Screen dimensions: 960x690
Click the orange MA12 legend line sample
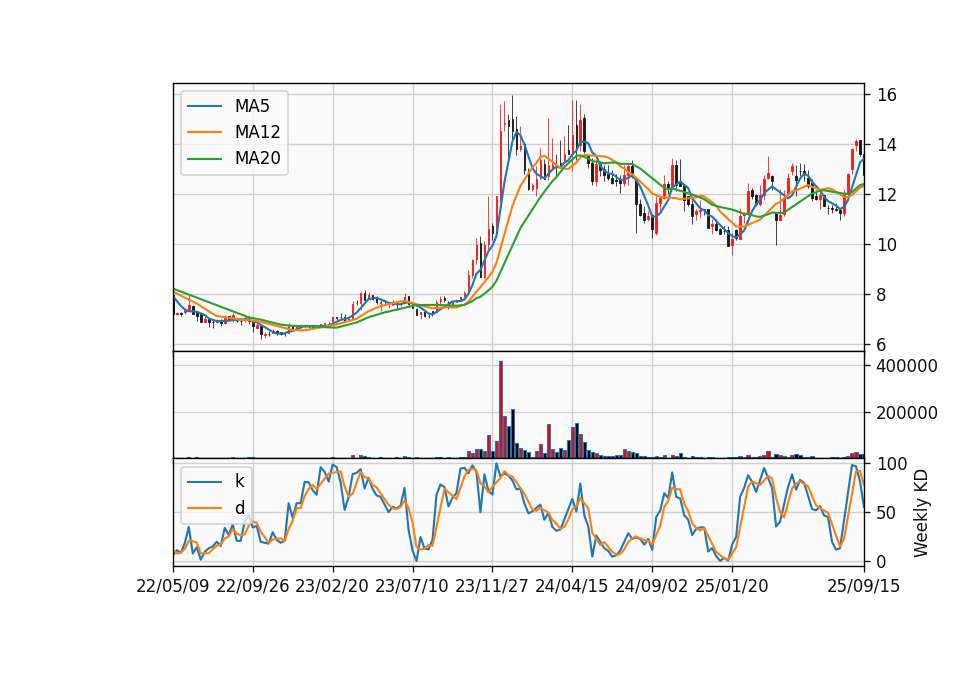204,132
